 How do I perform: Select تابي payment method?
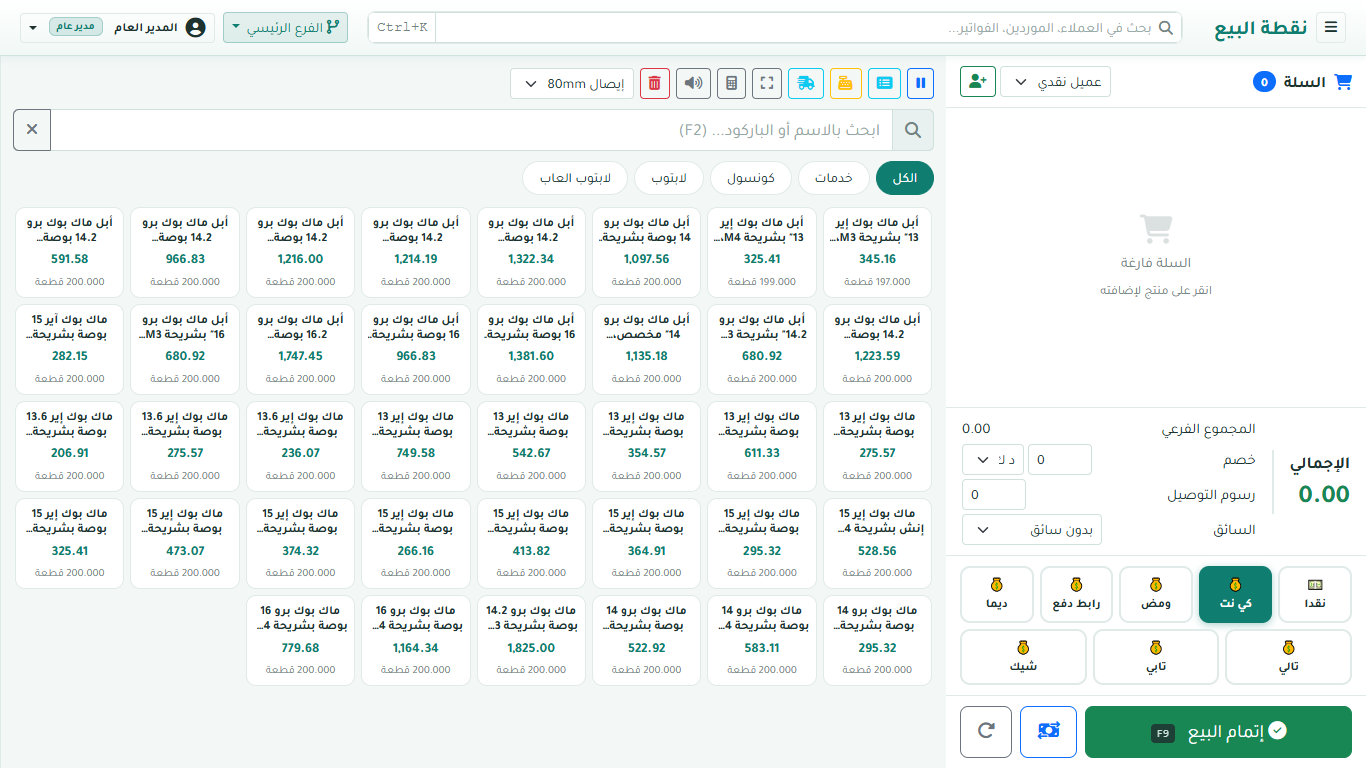pos(1156,656)
